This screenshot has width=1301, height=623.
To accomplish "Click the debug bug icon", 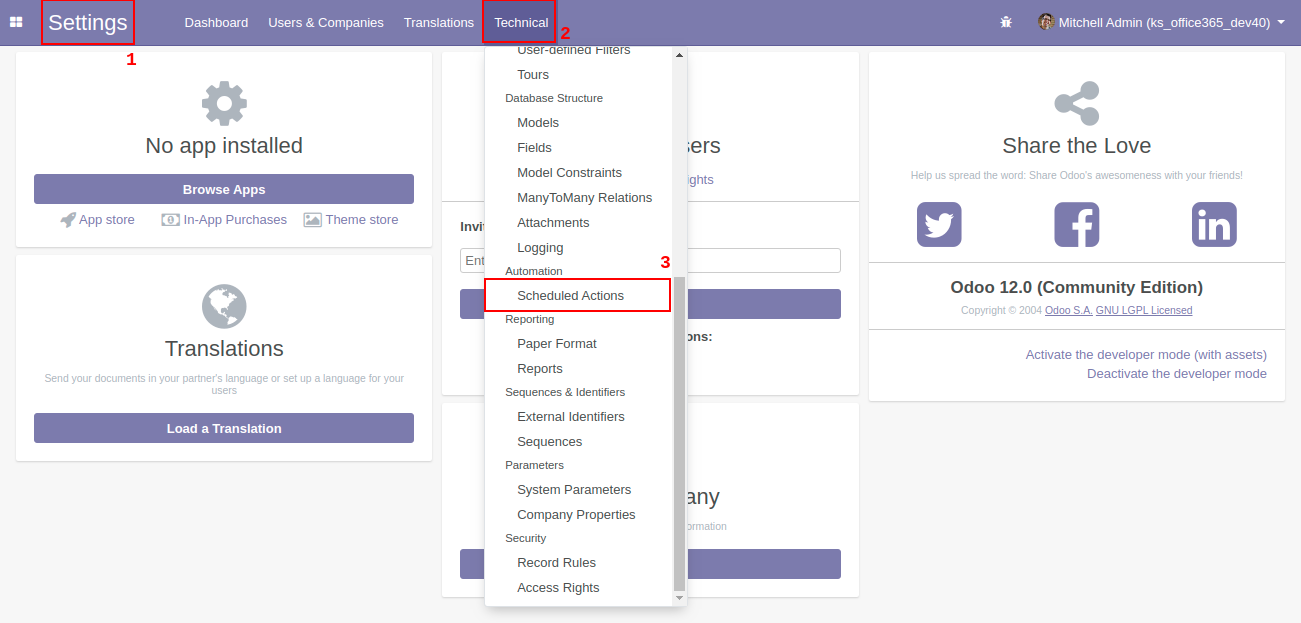I will tap(1006, 22).
